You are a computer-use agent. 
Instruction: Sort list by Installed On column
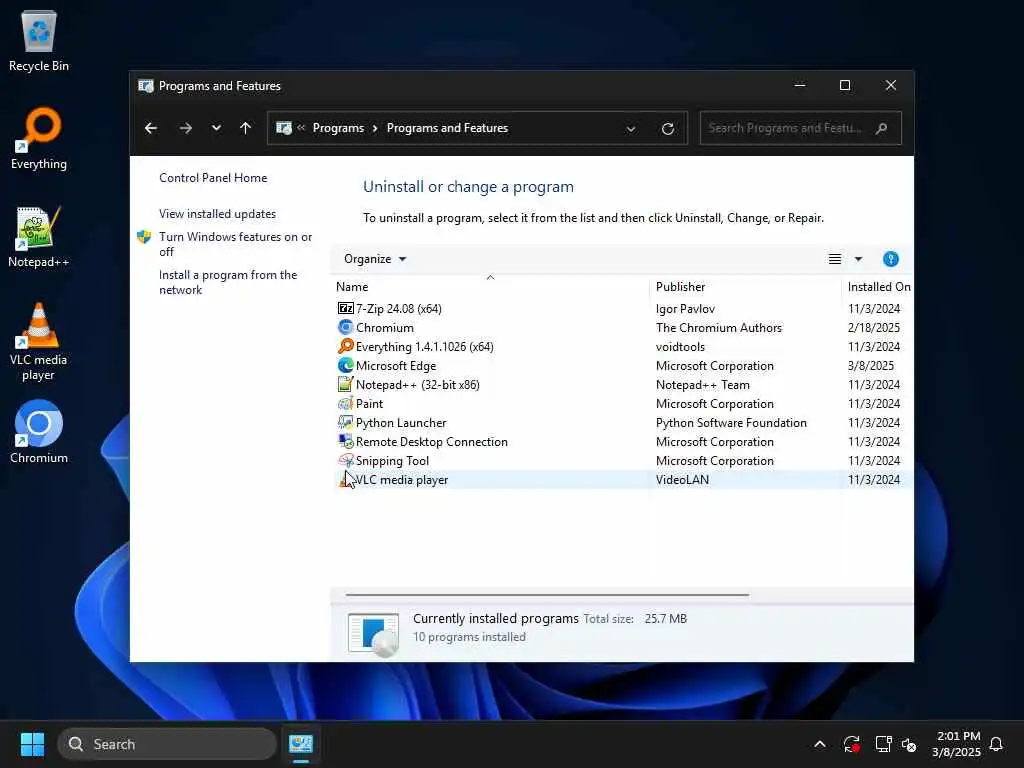point(878,287)
